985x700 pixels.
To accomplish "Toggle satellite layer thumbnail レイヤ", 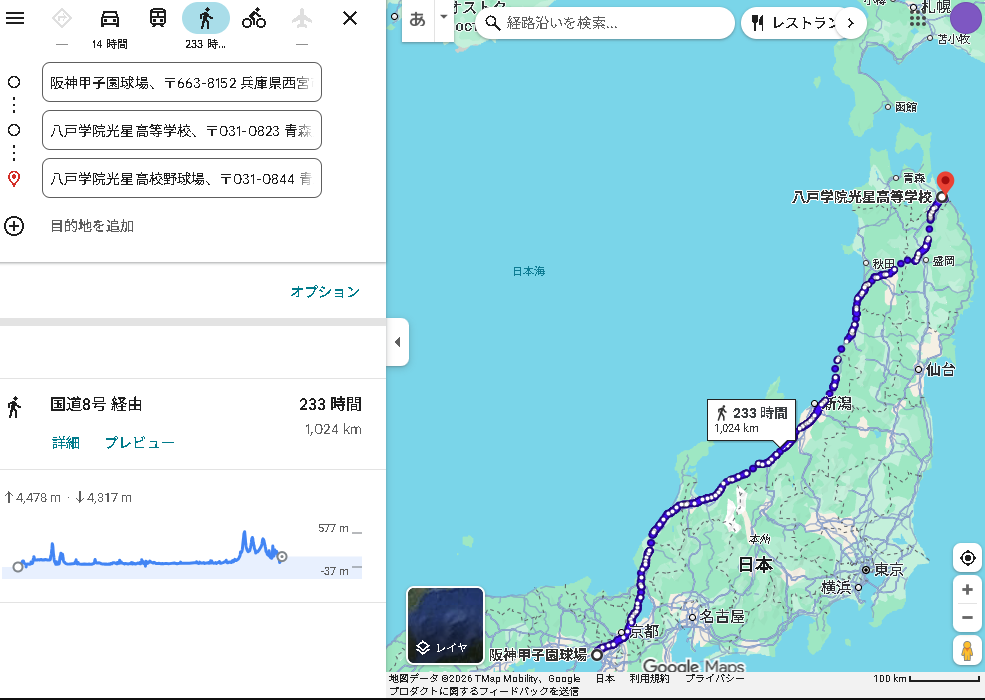I will pyautogui.click(x=445, y=626).
